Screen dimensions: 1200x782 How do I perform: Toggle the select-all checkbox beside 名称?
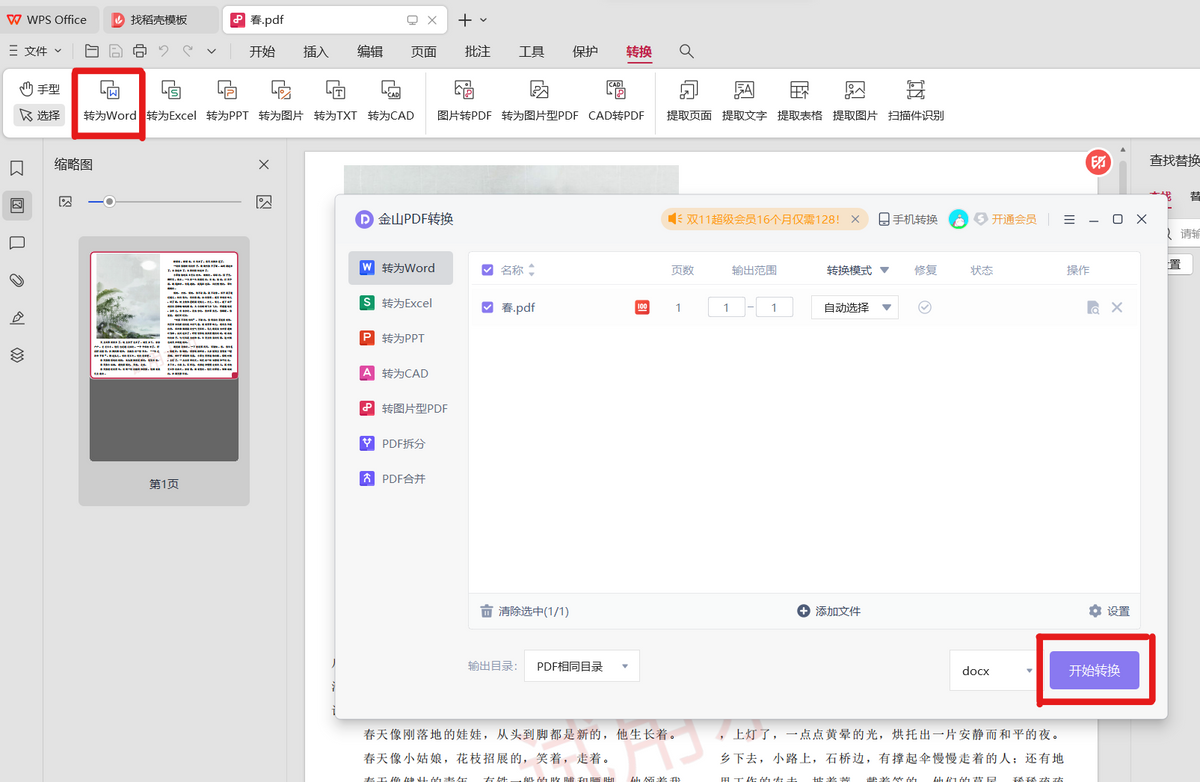click(x=488, y=270)
